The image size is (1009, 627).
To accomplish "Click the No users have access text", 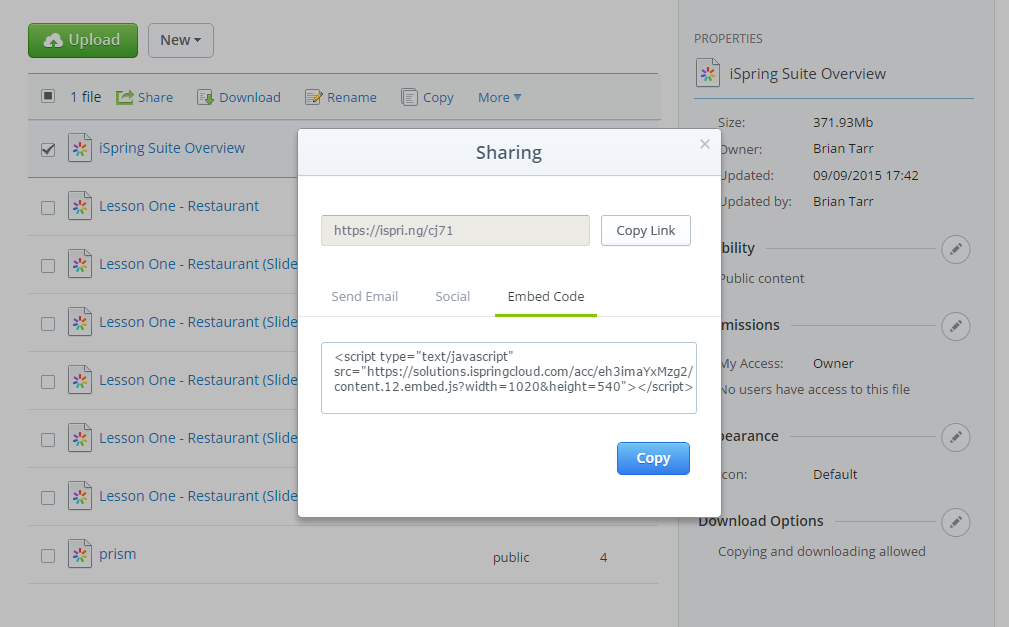I will [x=815, y=389].
